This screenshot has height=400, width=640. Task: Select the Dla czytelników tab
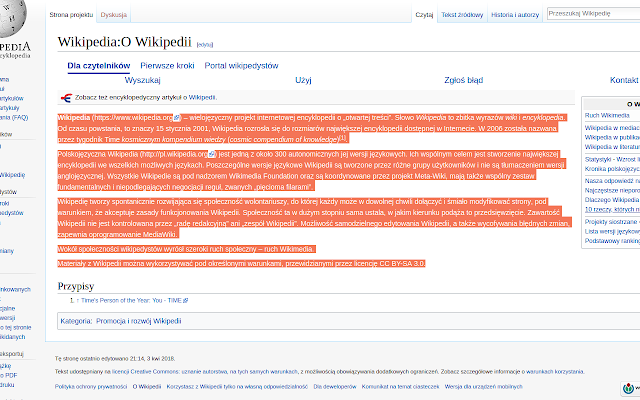tap(99, 66)
